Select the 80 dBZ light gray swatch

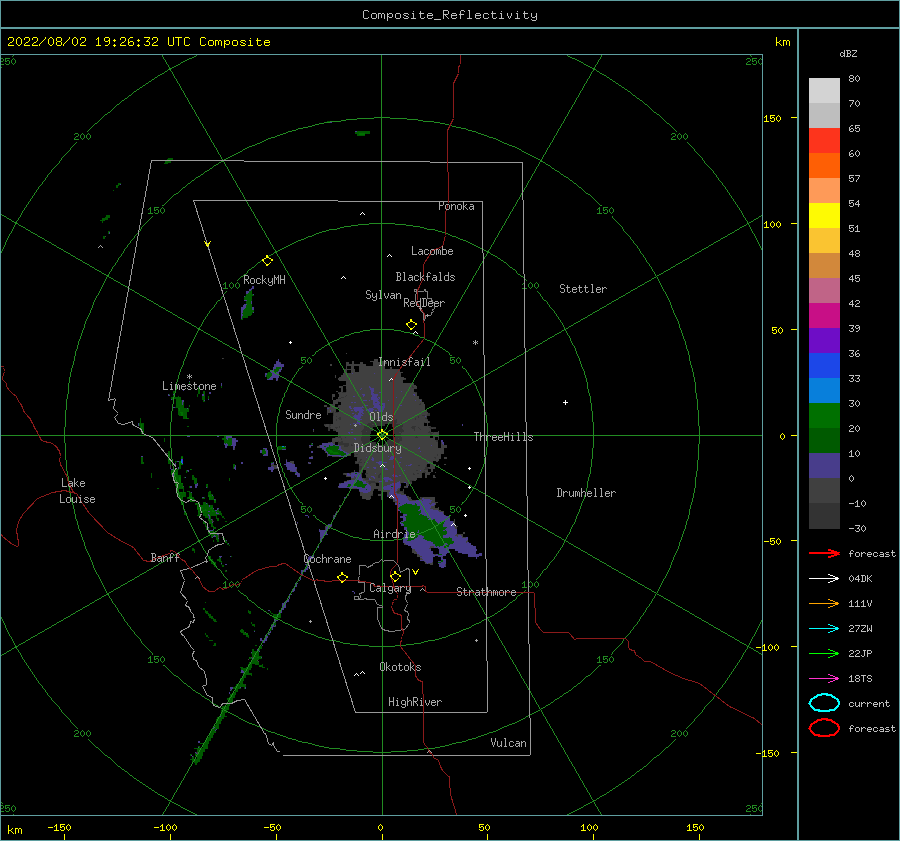(824, 90)
